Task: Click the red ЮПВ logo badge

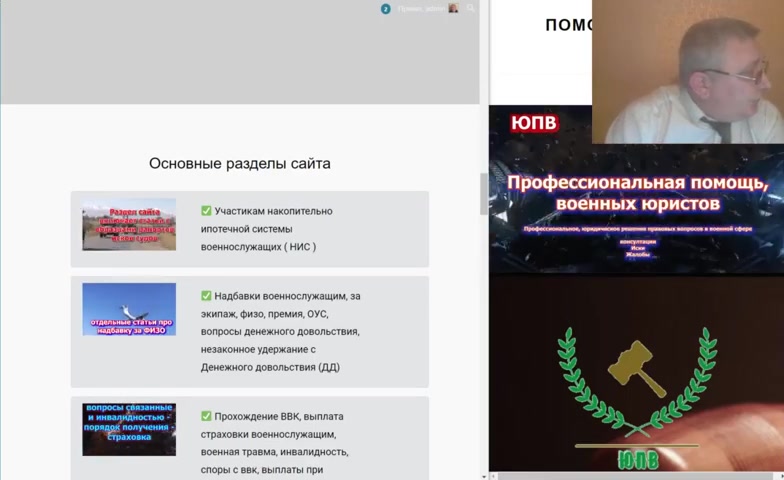Action: 534,123
